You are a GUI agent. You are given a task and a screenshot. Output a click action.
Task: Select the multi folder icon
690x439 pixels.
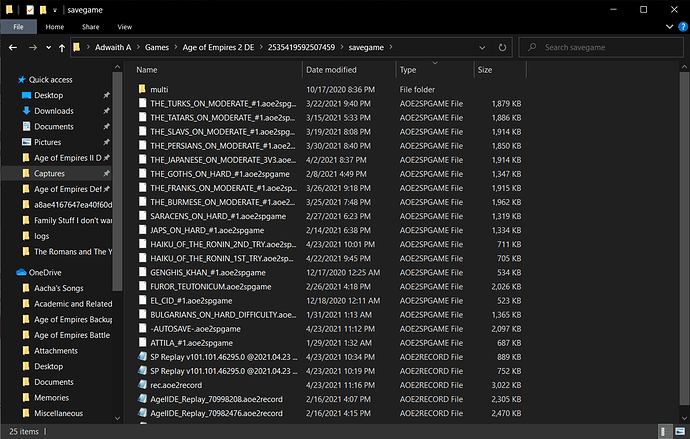[x=142, y=89]
